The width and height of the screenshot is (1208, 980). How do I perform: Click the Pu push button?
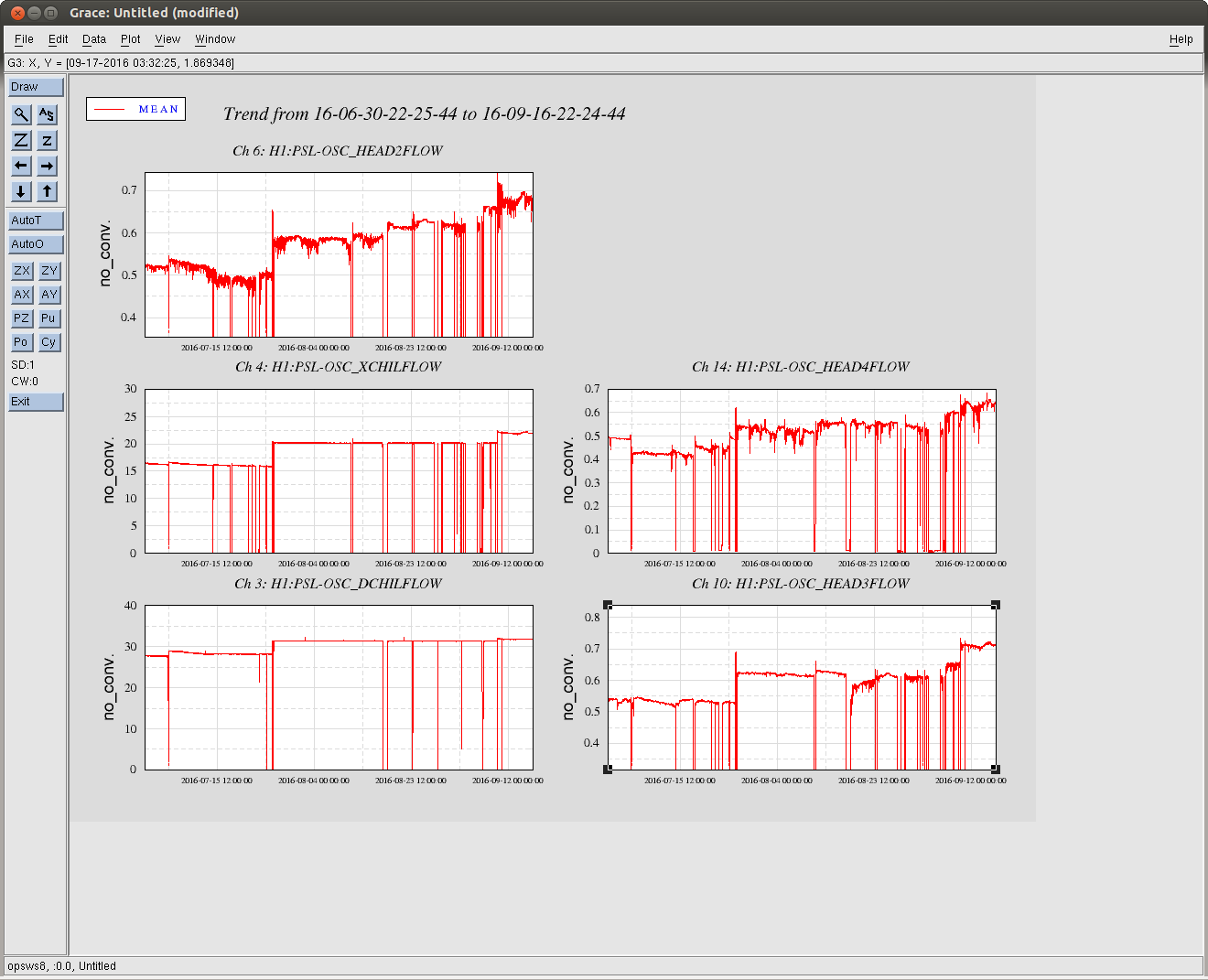point(49,318)
